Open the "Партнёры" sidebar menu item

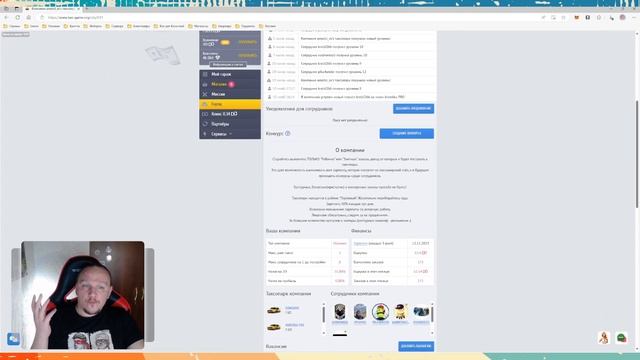point(230,124)
